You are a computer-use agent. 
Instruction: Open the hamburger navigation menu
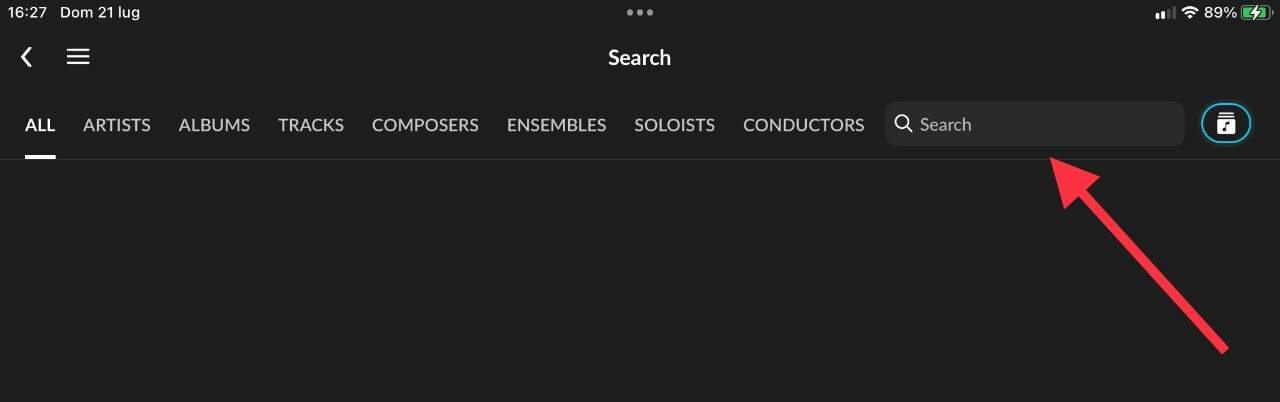pos(78,57)
